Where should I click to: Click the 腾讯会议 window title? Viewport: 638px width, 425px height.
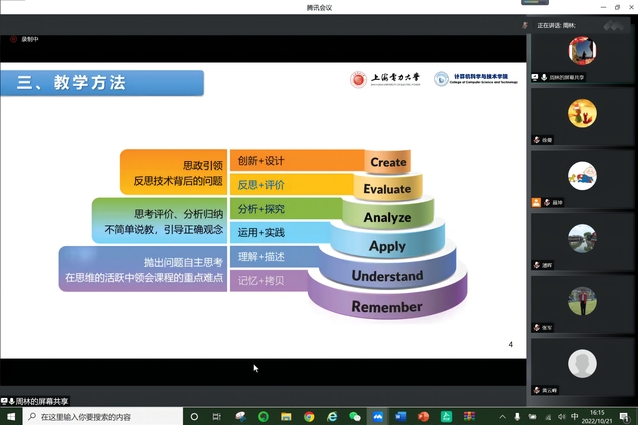319,7
